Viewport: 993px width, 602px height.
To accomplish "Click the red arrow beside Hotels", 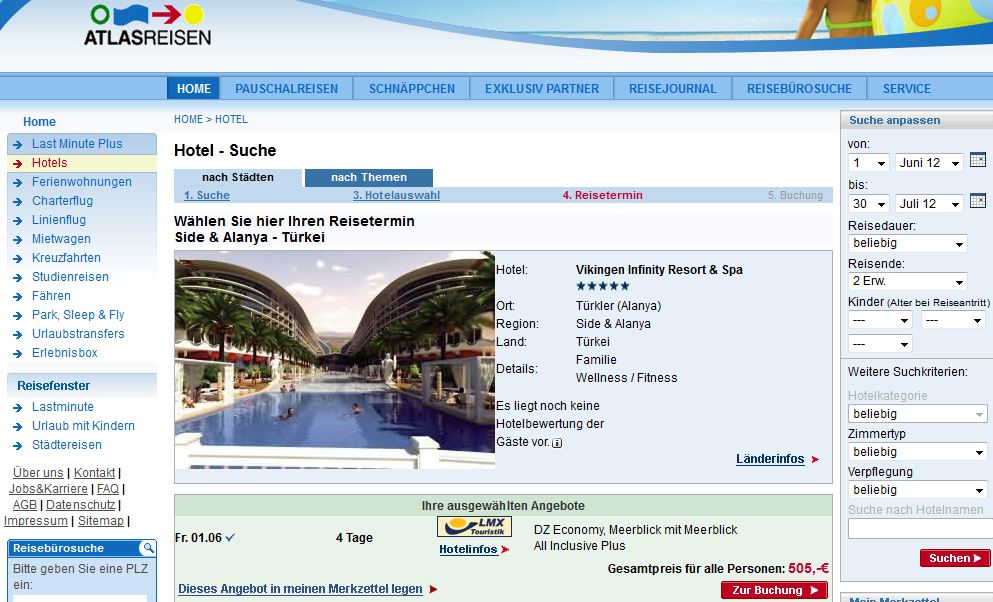I will [x=18, y=163].
